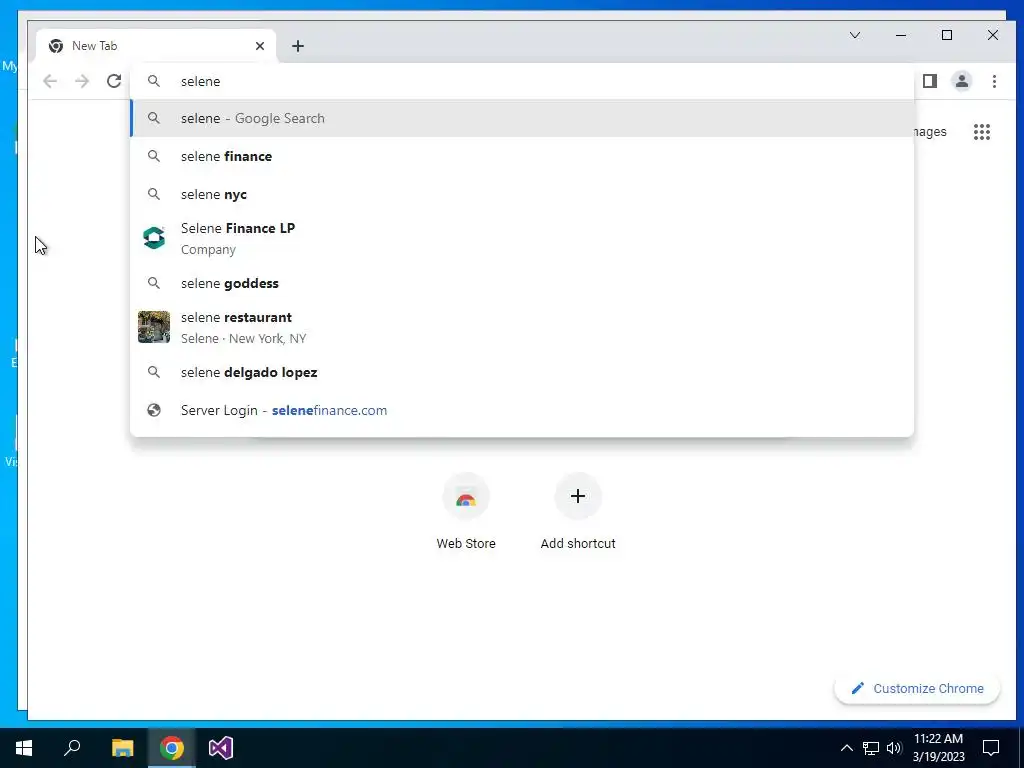Click search icon beside 'selene nyc'
This screenshot has width=1024, height=768.
pos(154,194)
